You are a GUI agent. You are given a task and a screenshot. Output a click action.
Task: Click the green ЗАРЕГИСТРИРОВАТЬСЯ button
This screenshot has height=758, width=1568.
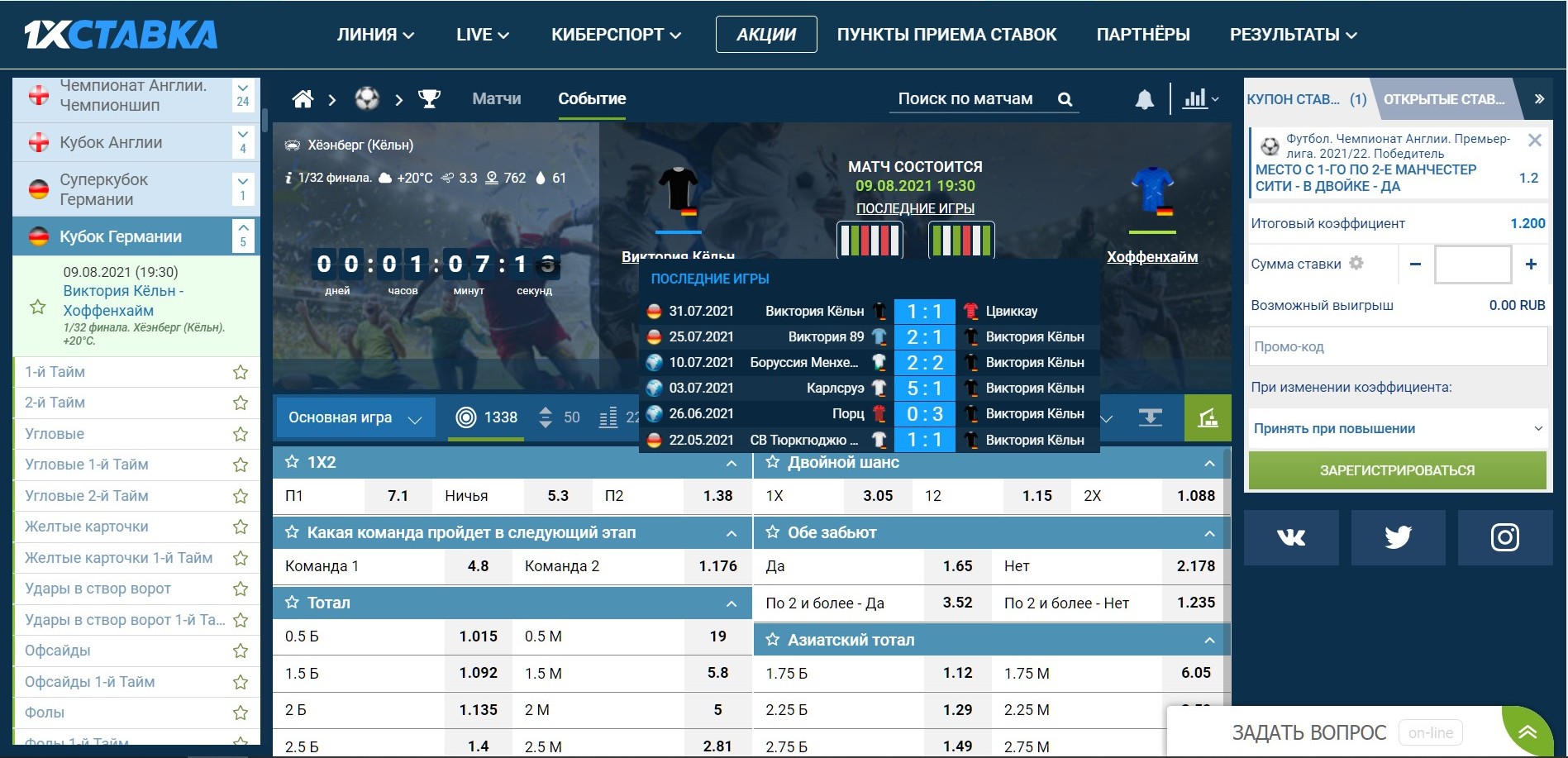(x=1397, y=470)
